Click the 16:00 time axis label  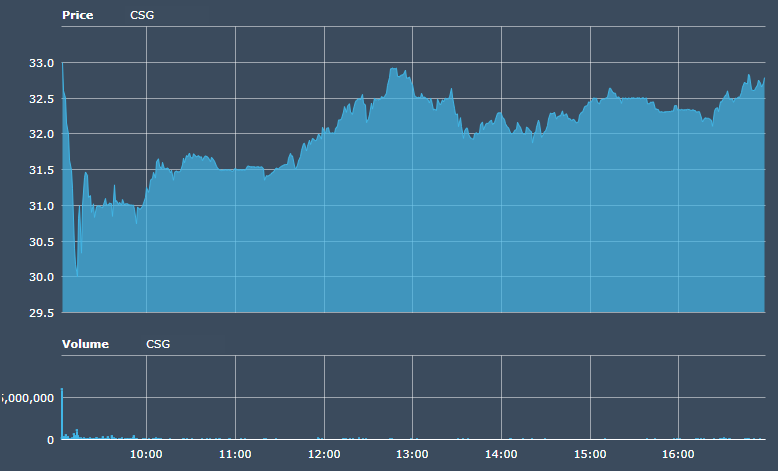(x=678, y=454)
